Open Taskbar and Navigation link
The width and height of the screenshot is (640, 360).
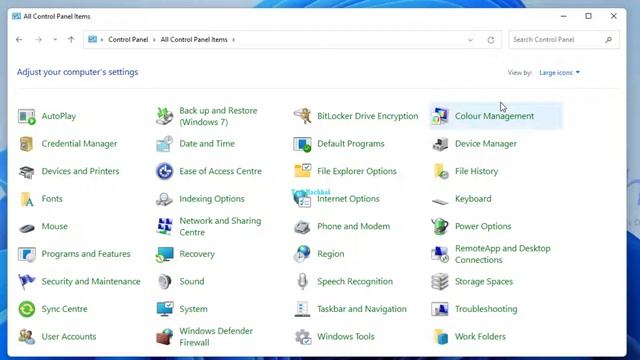click(362, 309)
